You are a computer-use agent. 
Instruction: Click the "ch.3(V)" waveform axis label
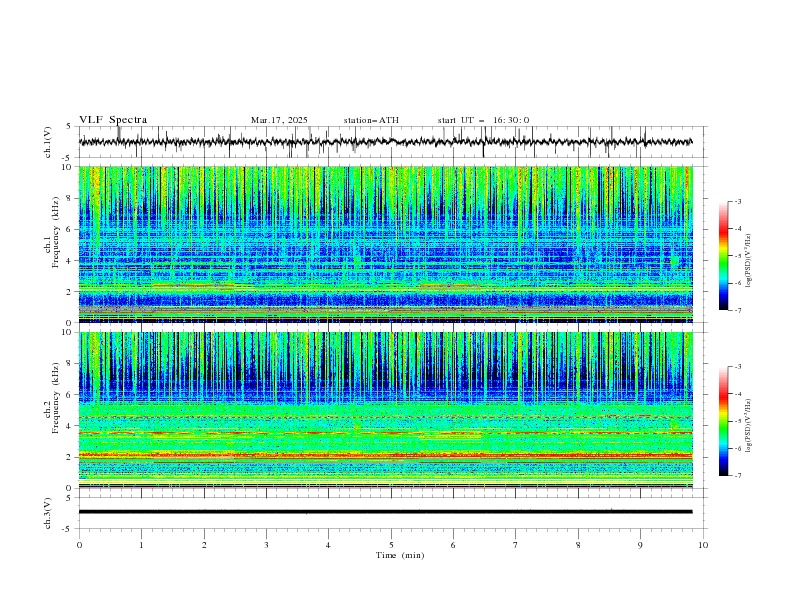pyautogui.click(x=48, y=513)
